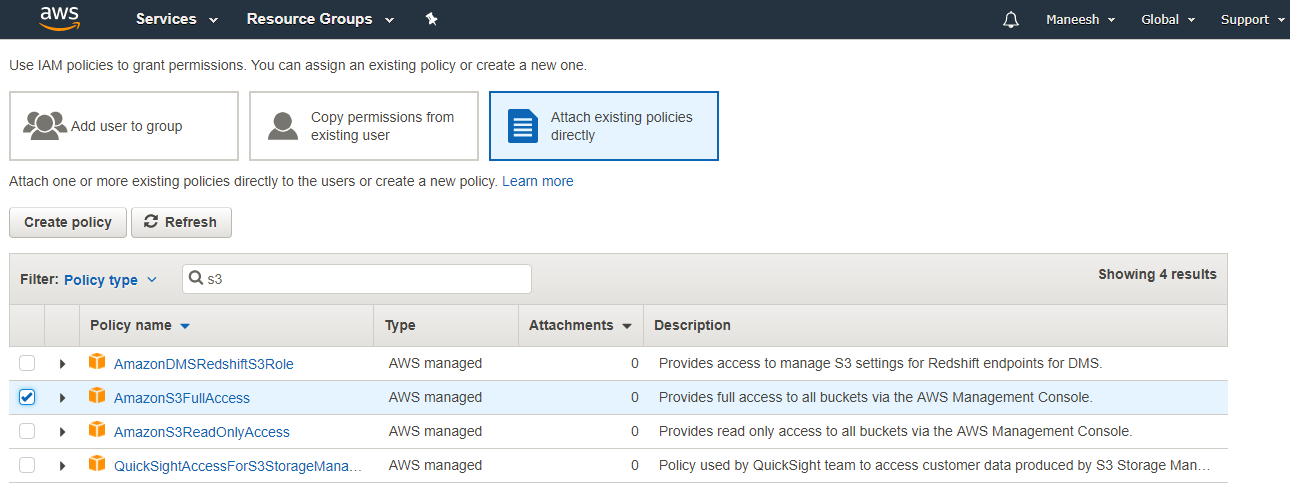Click the orange box icon for AmazonS3FullAccess
The width and height of the screenshot is (1290, 493).
(97, 396)
